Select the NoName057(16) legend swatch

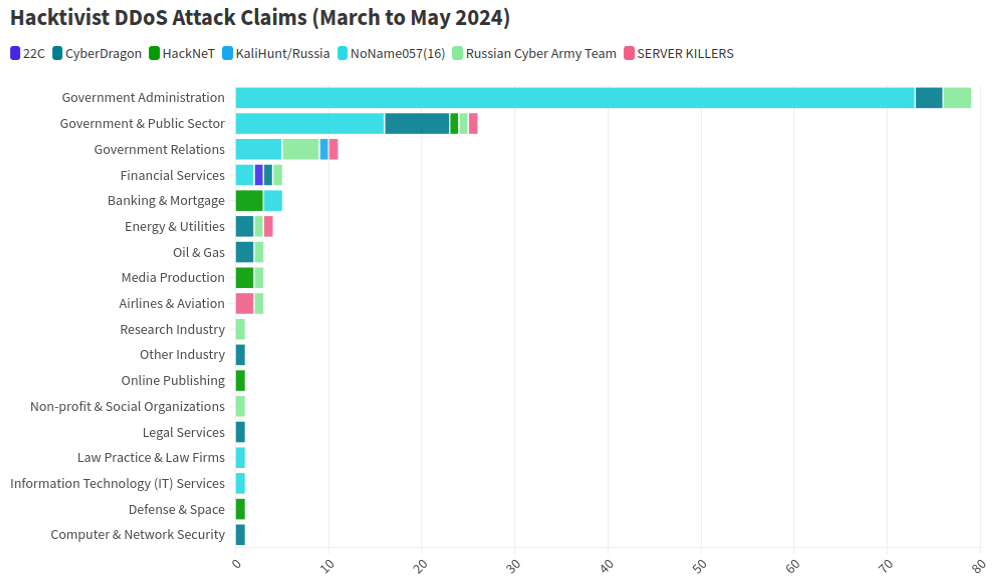[x=342, y=53]
